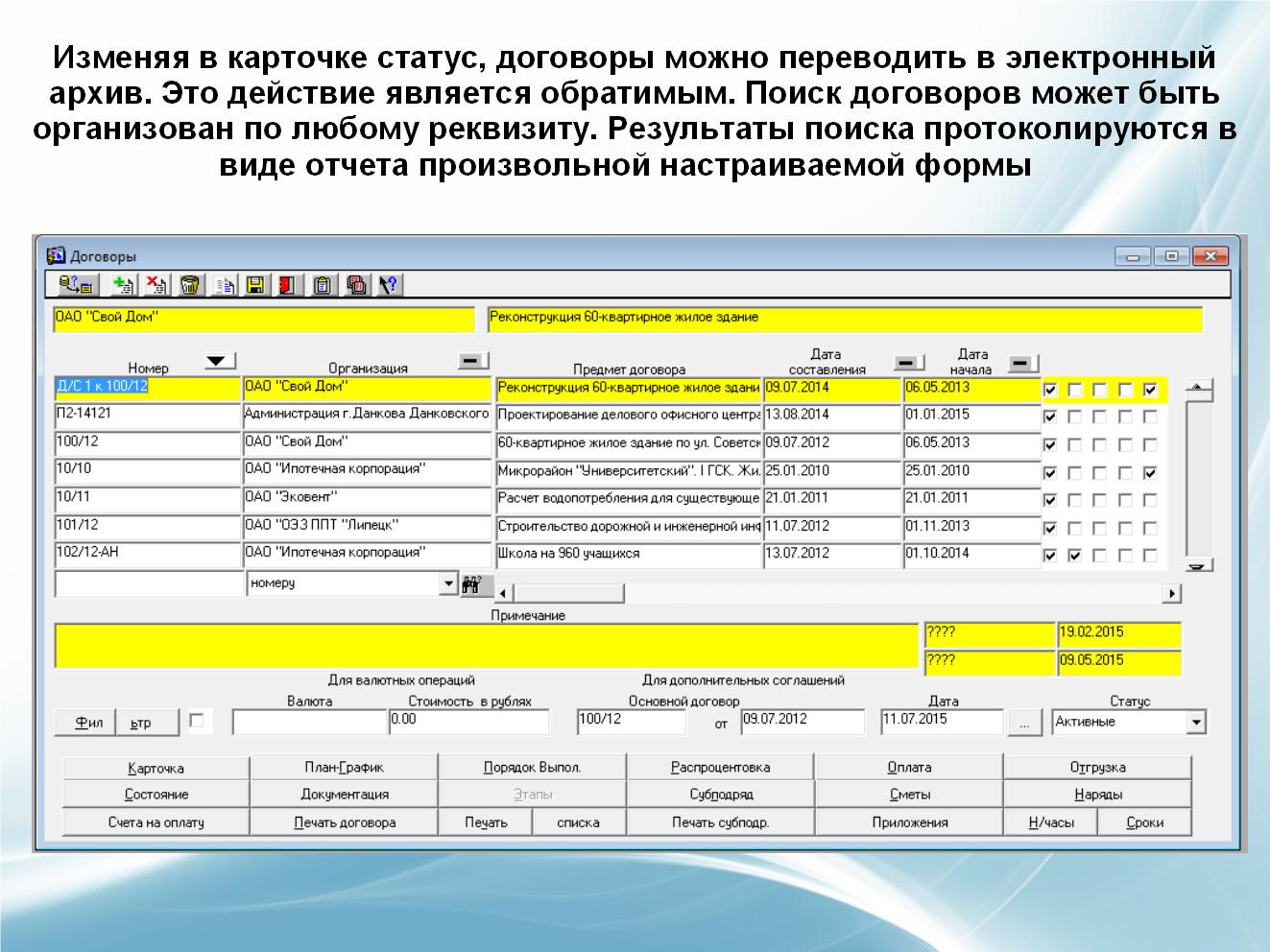Screen dimensions: 1270x952
Task: Click the add contract record icon (green plus)
Action: 122,284
